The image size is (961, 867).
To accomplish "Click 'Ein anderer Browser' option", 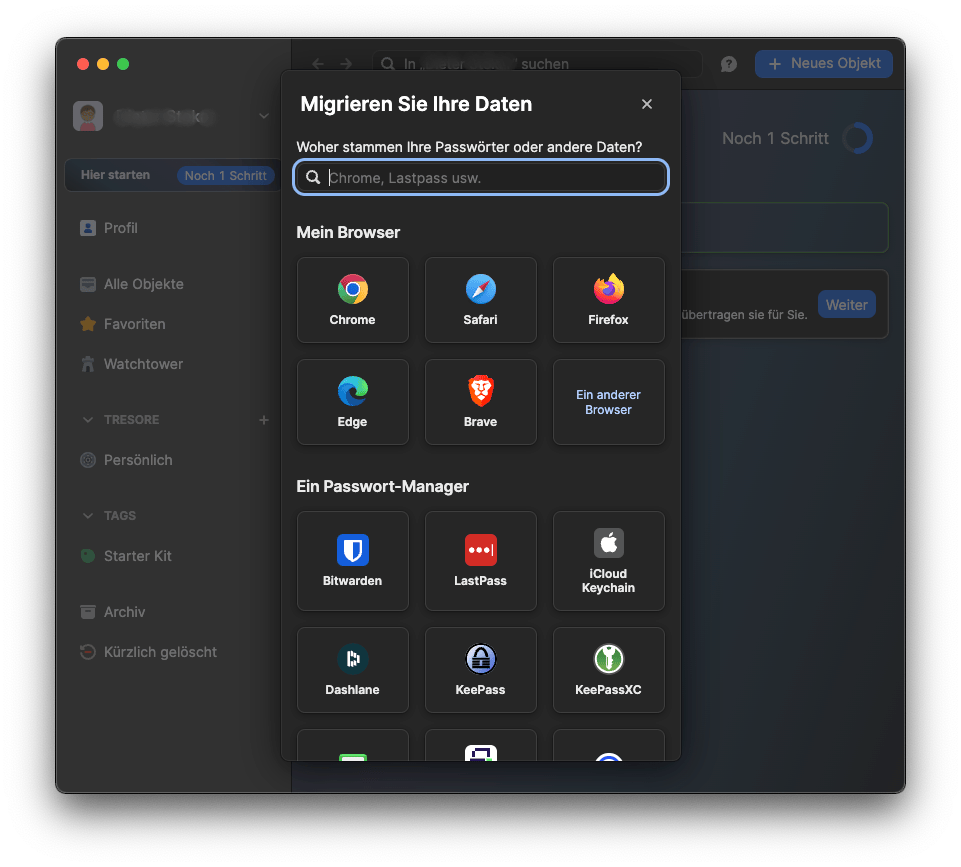I will 609,402.
